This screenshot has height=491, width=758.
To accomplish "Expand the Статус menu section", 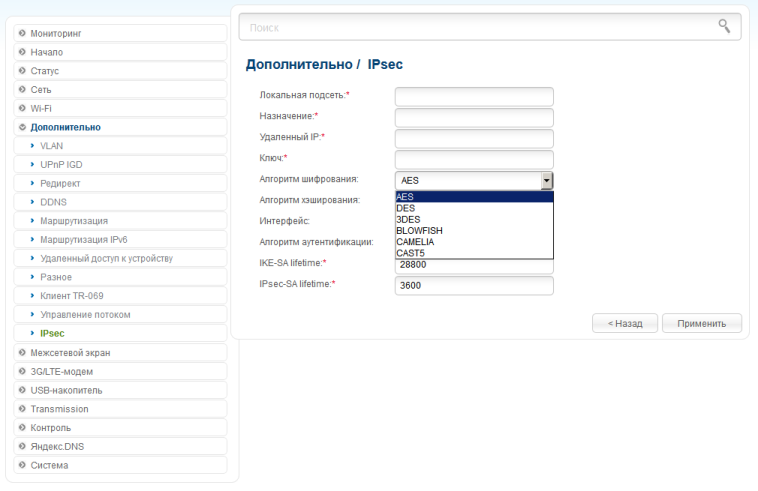I will click(x=120, y=71).
